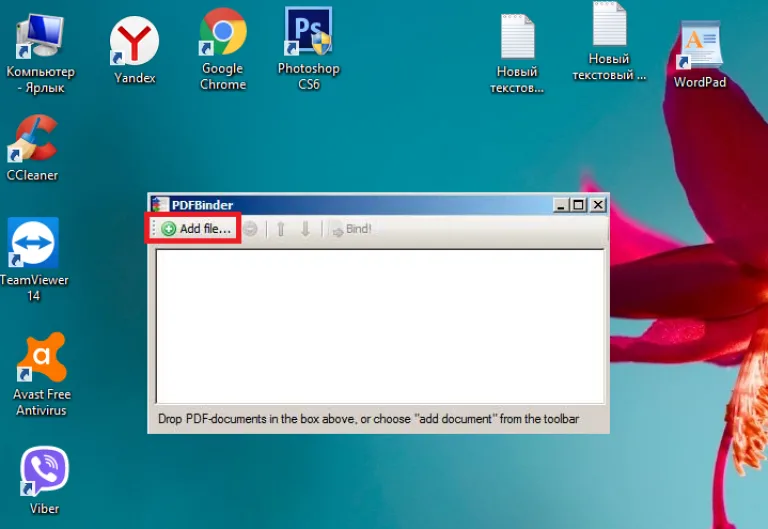The image size is (768, 529).
Task: Click the move down arrow in PDFBinder toolbar
Action: [305, 229]
